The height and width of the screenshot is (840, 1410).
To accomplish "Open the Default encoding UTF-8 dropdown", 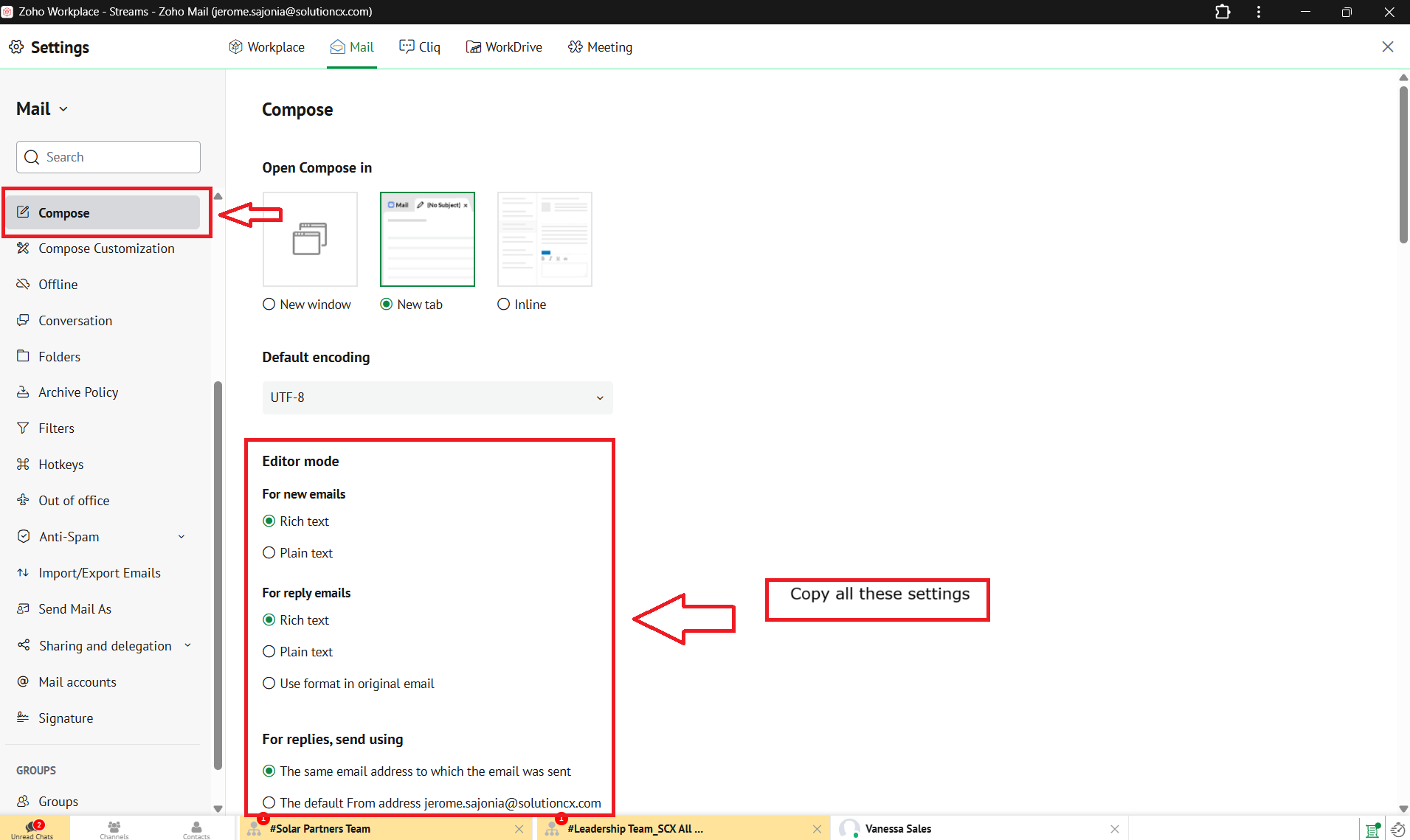I will 437,398.
